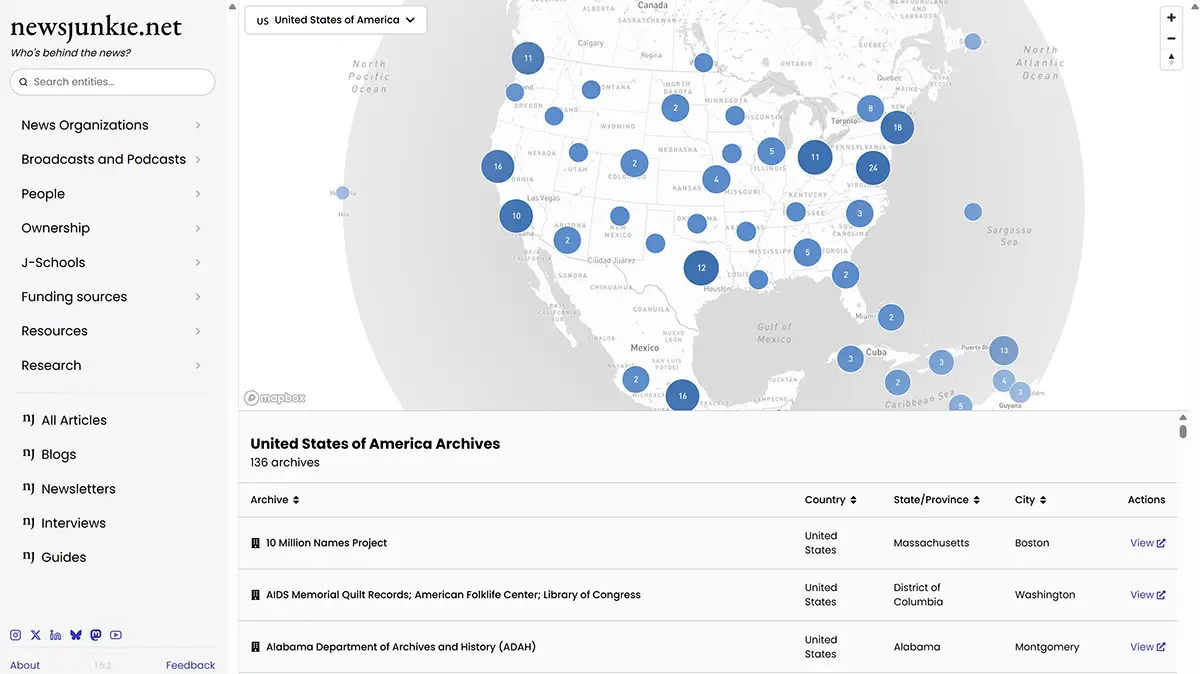Sort the table by City column
Image resolution: width=1200 pixels, height=674 pixels.
coord(1030,500)
